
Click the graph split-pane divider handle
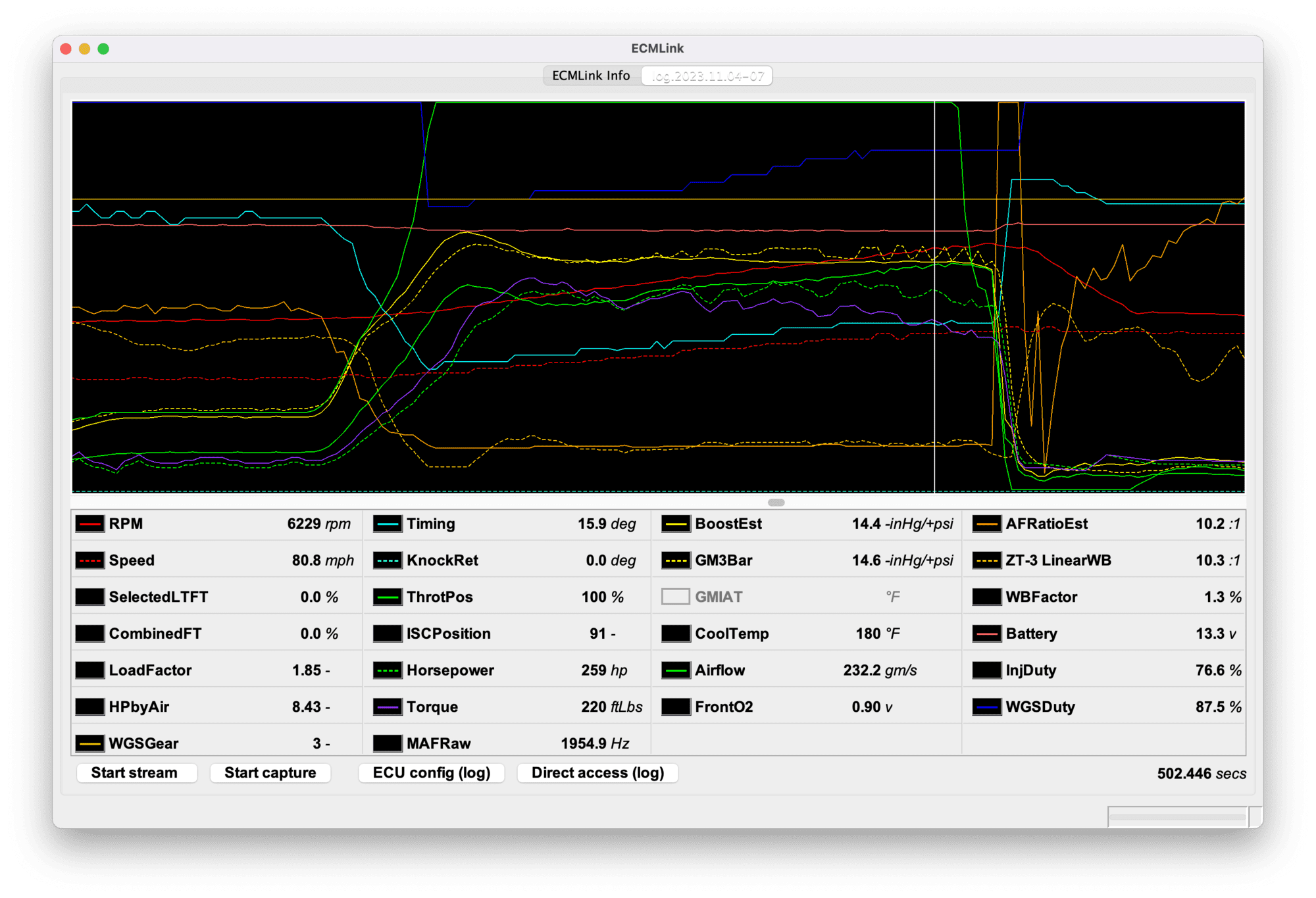[776, 502]
